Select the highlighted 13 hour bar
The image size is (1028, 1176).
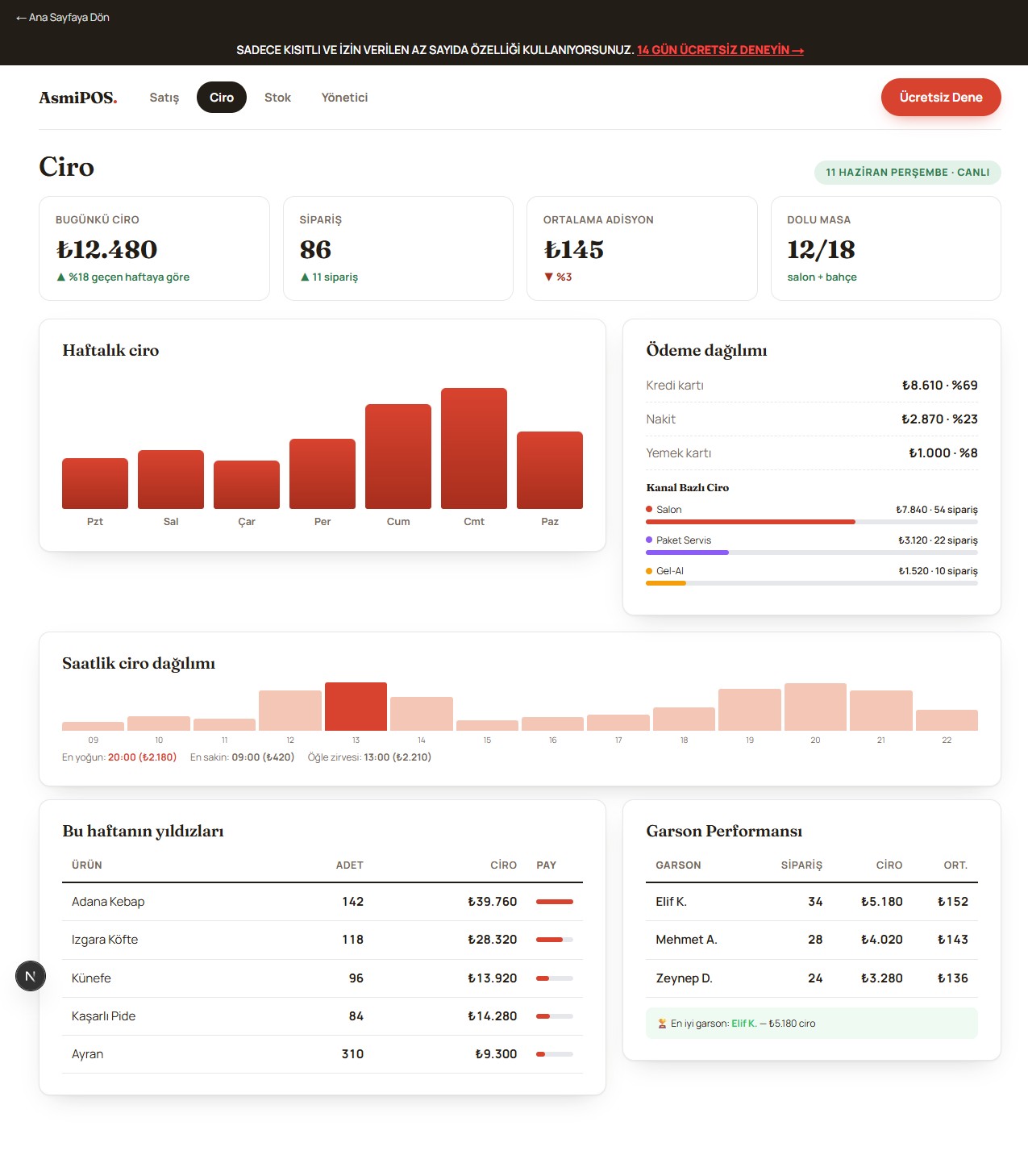click(x=356, y=707)
